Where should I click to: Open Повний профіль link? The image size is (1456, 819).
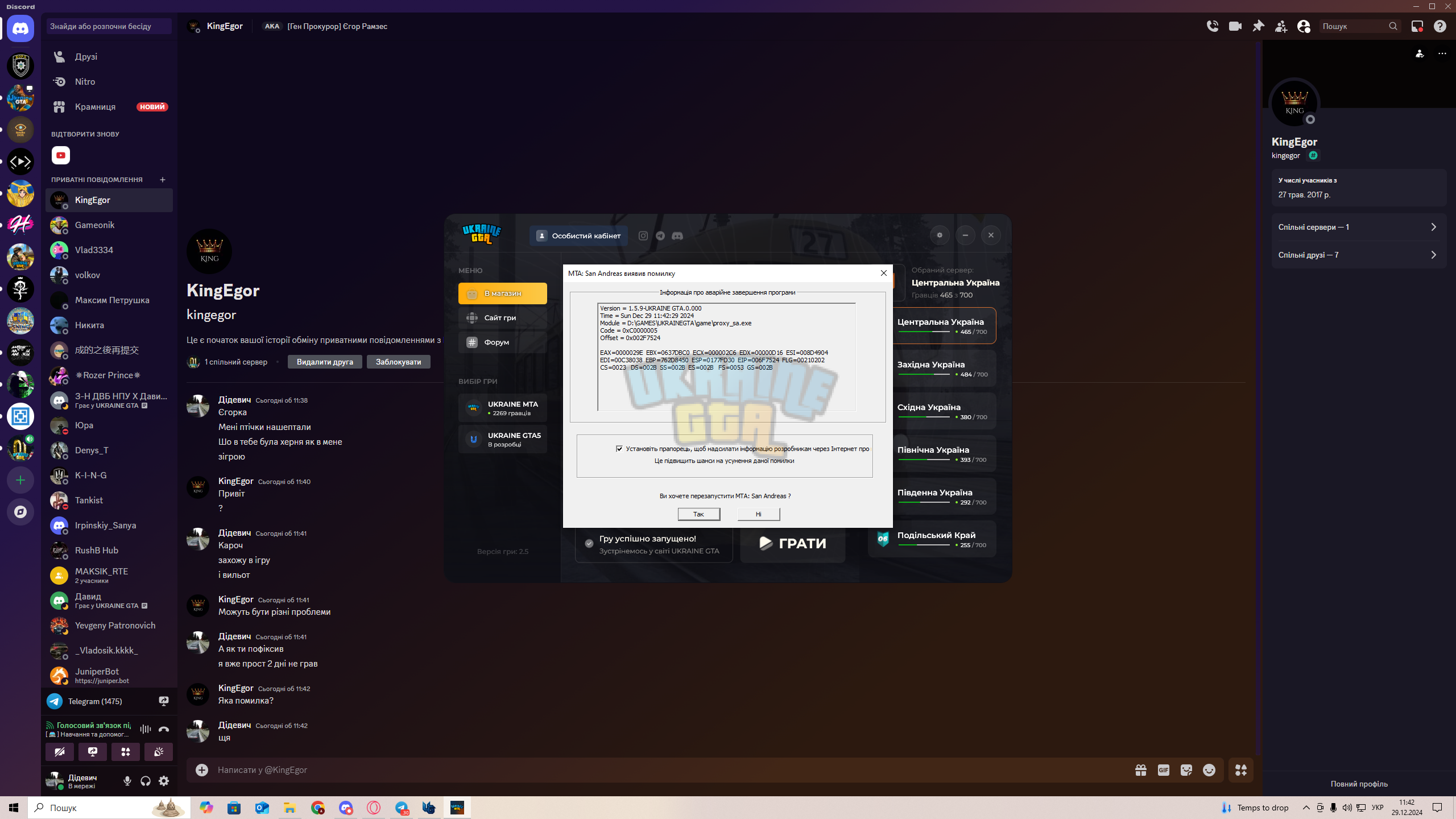tap(1359, 784)
